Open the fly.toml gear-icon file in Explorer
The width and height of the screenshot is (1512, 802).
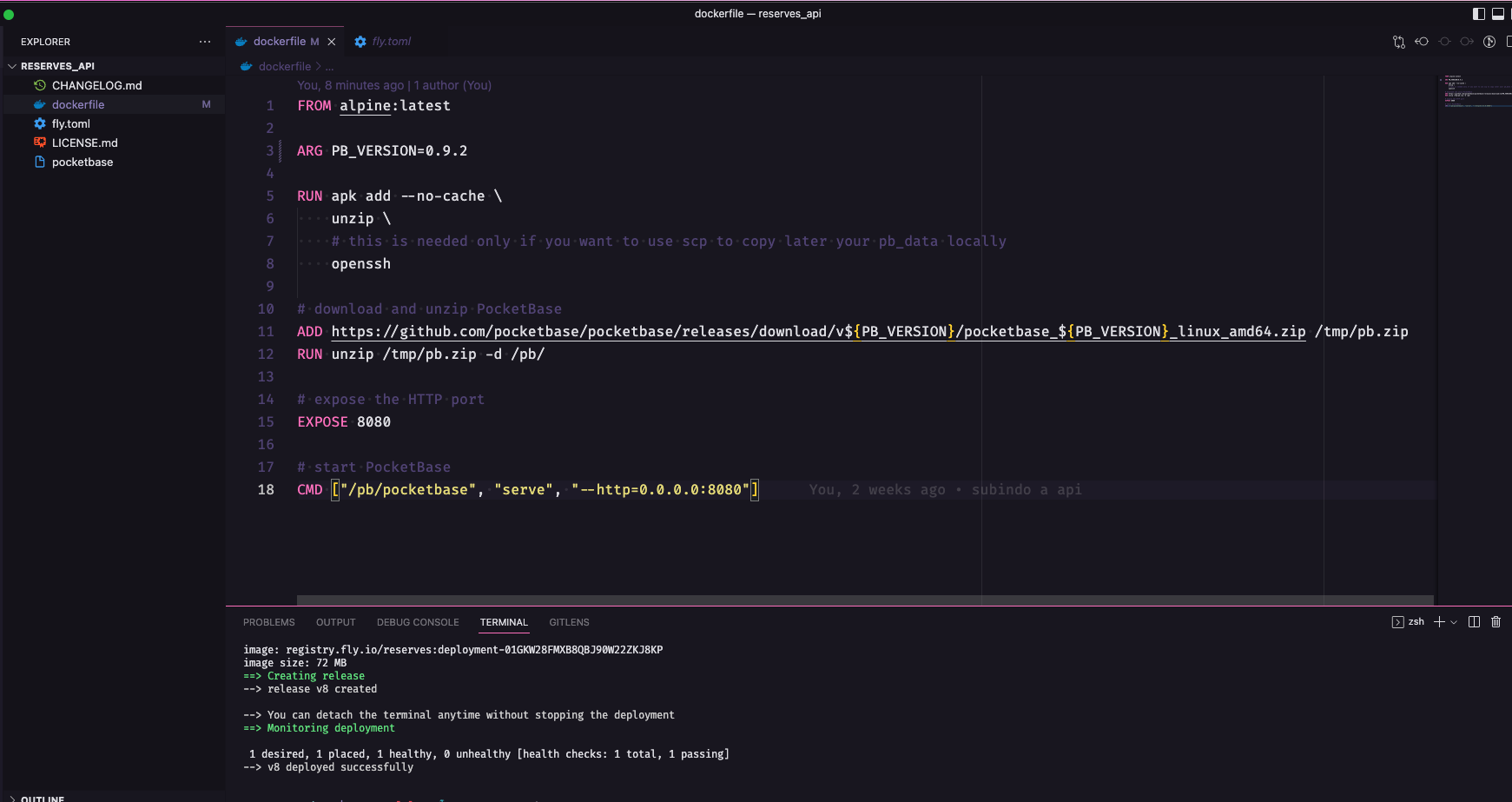pyautogui.click(x=69, y=123)
